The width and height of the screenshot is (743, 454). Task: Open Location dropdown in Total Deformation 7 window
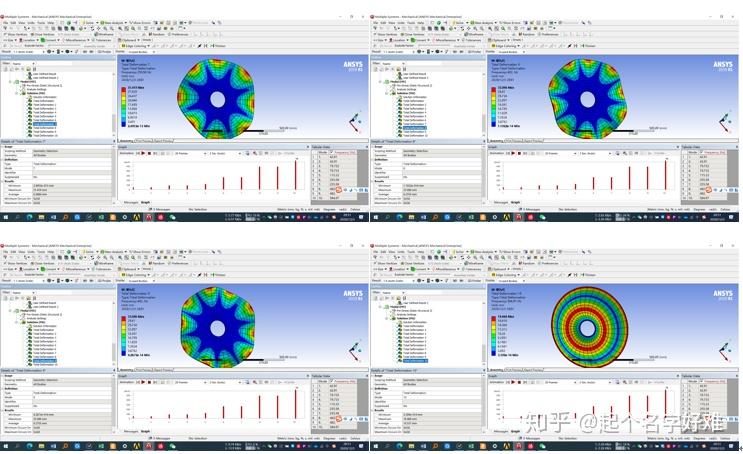(x=28, y=40)
